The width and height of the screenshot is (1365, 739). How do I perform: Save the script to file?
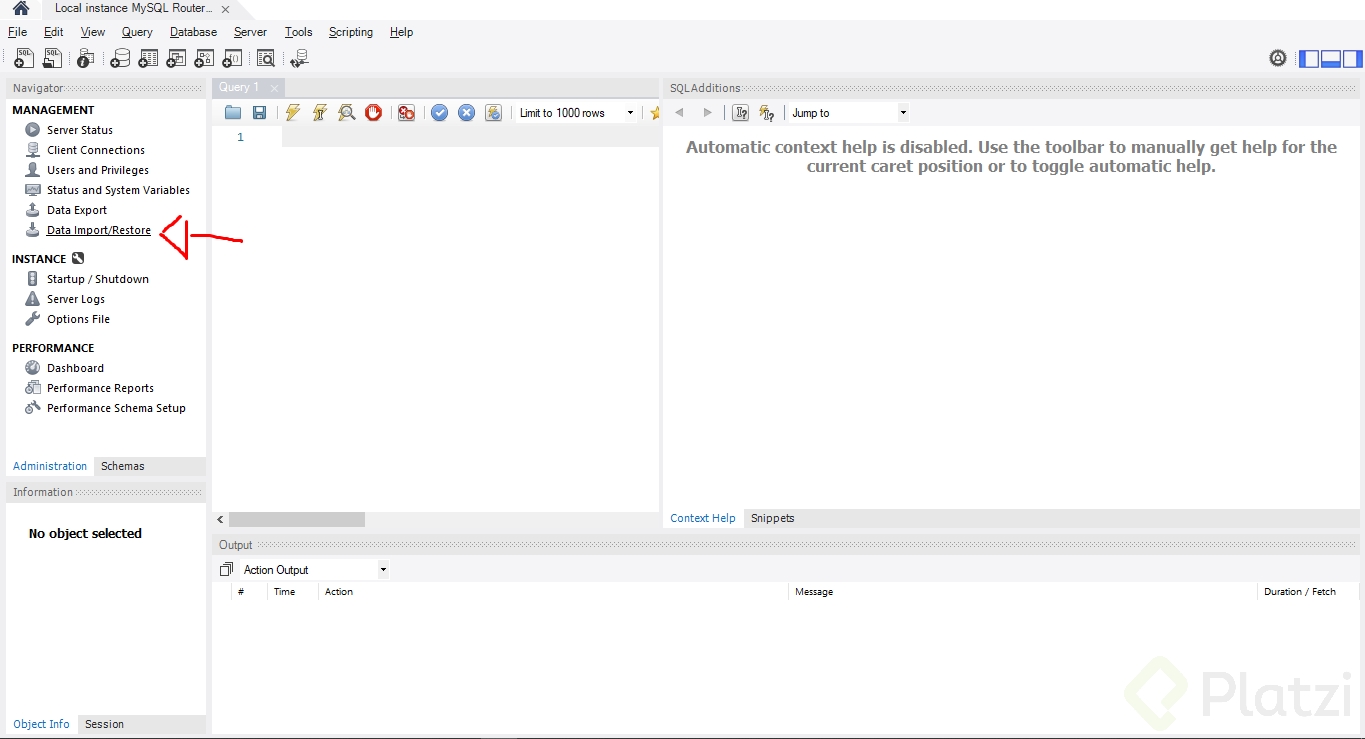[x=259, y=113]
